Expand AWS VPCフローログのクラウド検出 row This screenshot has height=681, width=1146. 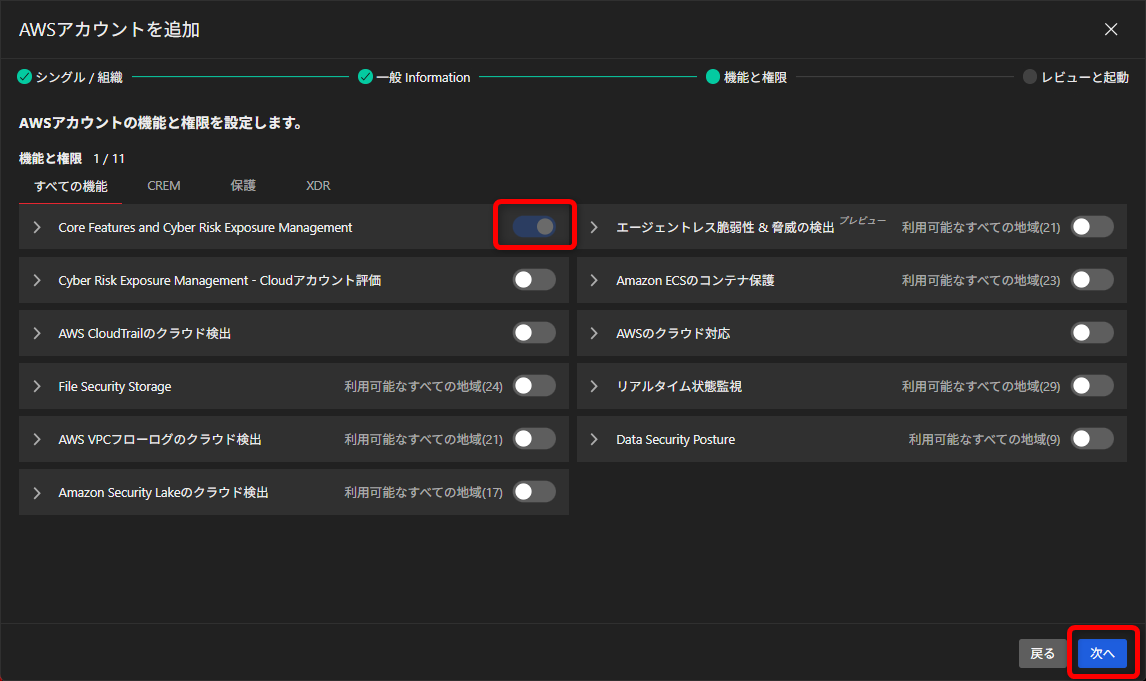pos(37,439)
